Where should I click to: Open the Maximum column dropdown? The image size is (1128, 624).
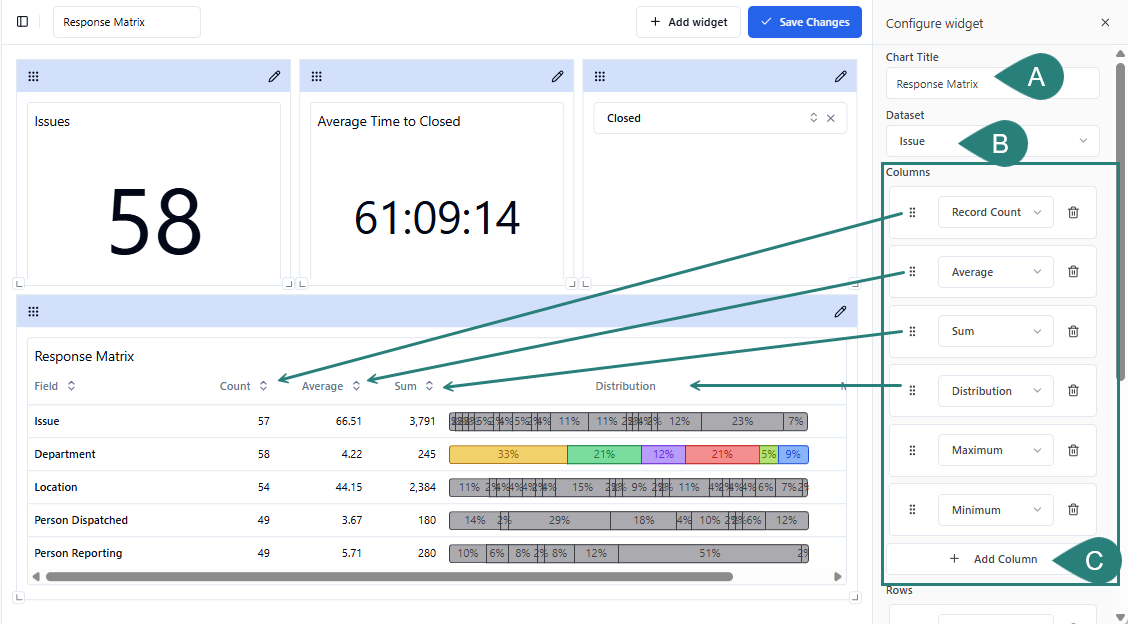point(995,450)
